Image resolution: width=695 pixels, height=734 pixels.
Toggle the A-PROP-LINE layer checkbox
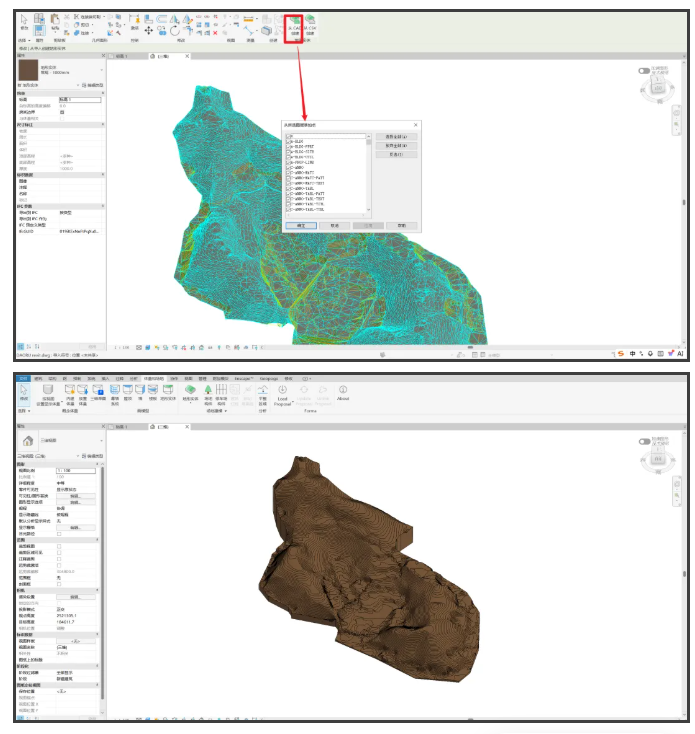tap(288, 162)
